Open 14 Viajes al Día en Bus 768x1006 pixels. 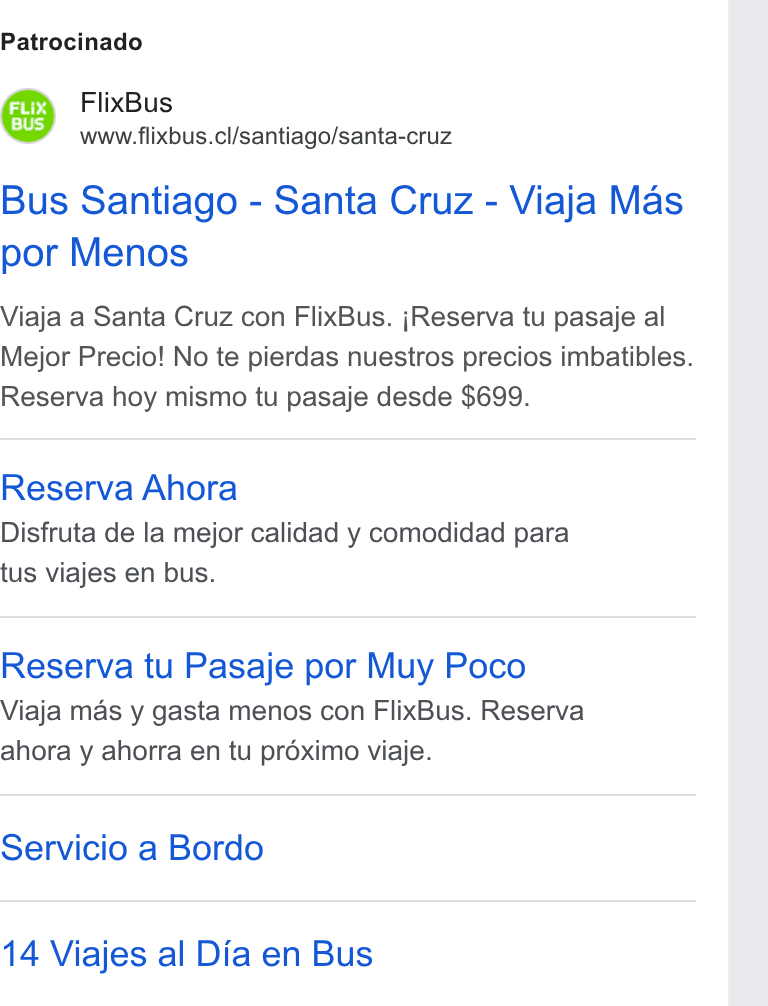pos(187,953)
